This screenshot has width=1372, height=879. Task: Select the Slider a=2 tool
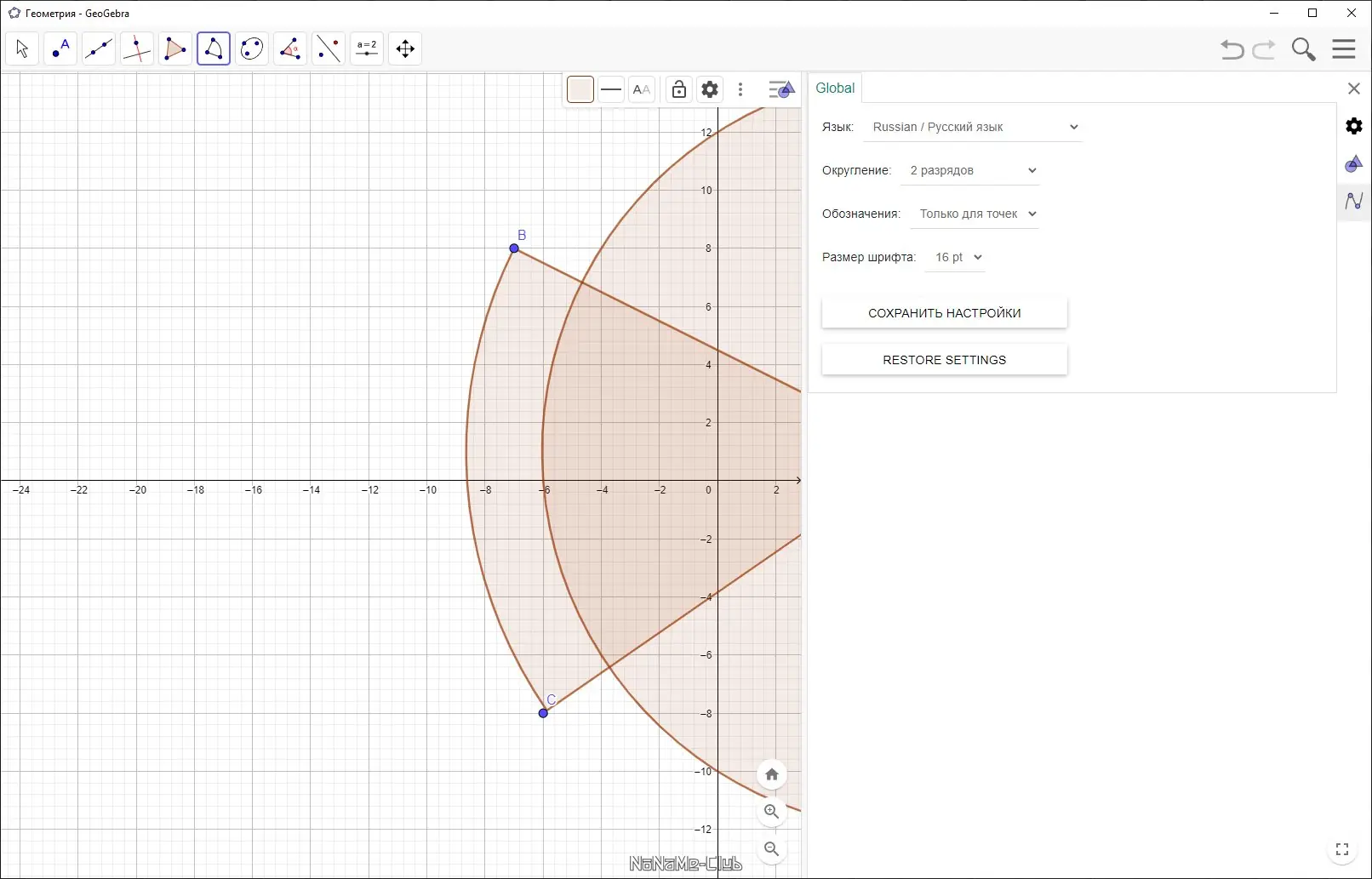367,49
